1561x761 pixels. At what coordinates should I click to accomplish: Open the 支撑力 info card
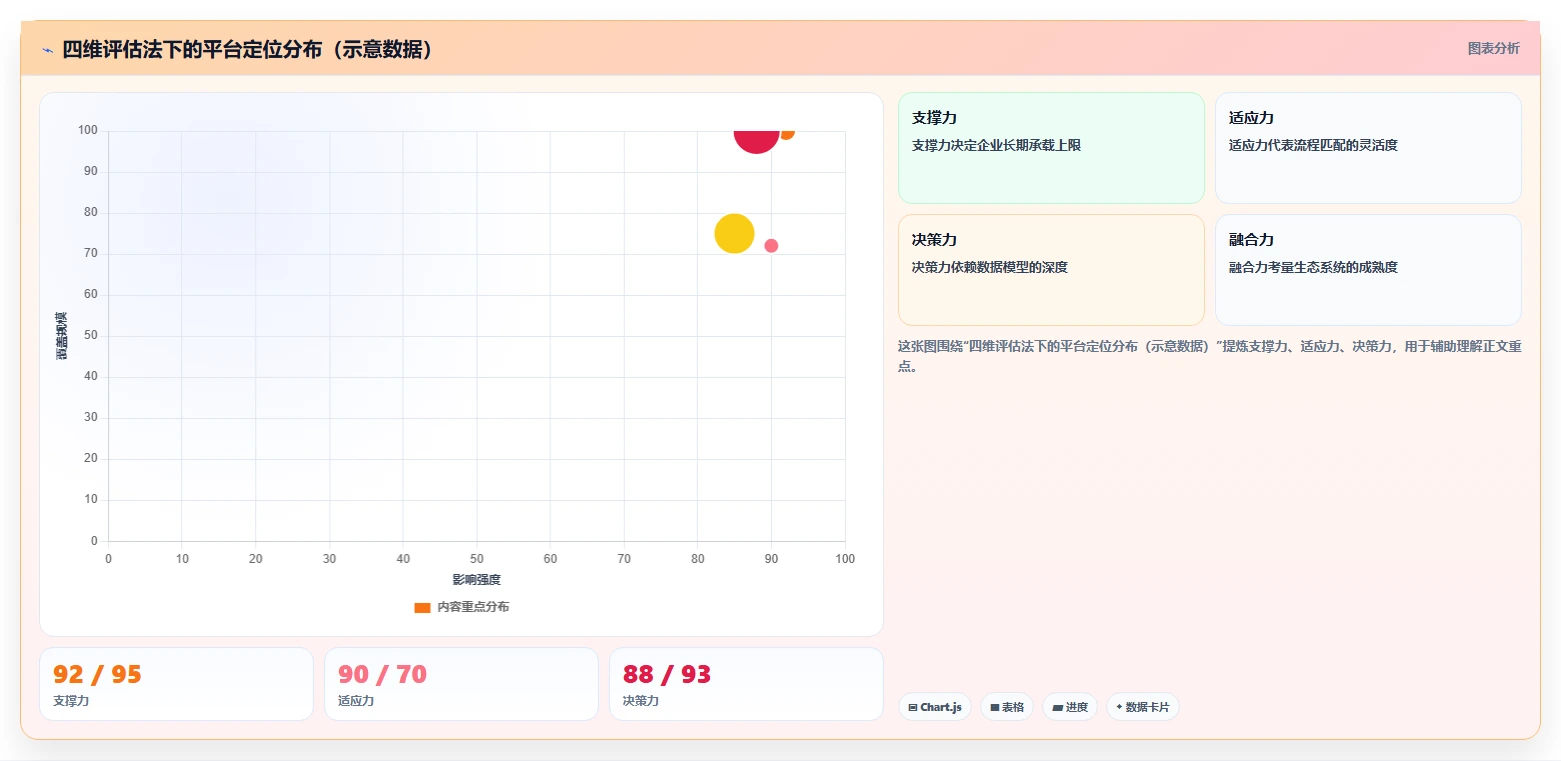(x=1051, y=148)
